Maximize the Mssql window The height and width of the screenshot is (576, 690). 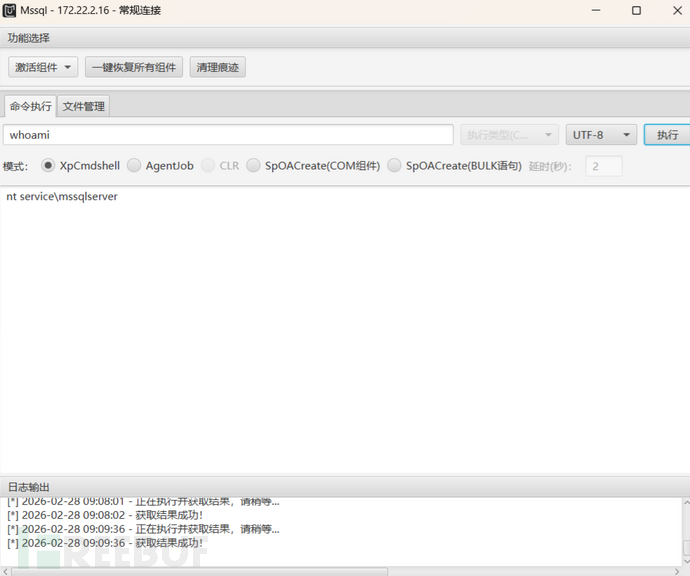pyautogui.click(x=636, y=10)
